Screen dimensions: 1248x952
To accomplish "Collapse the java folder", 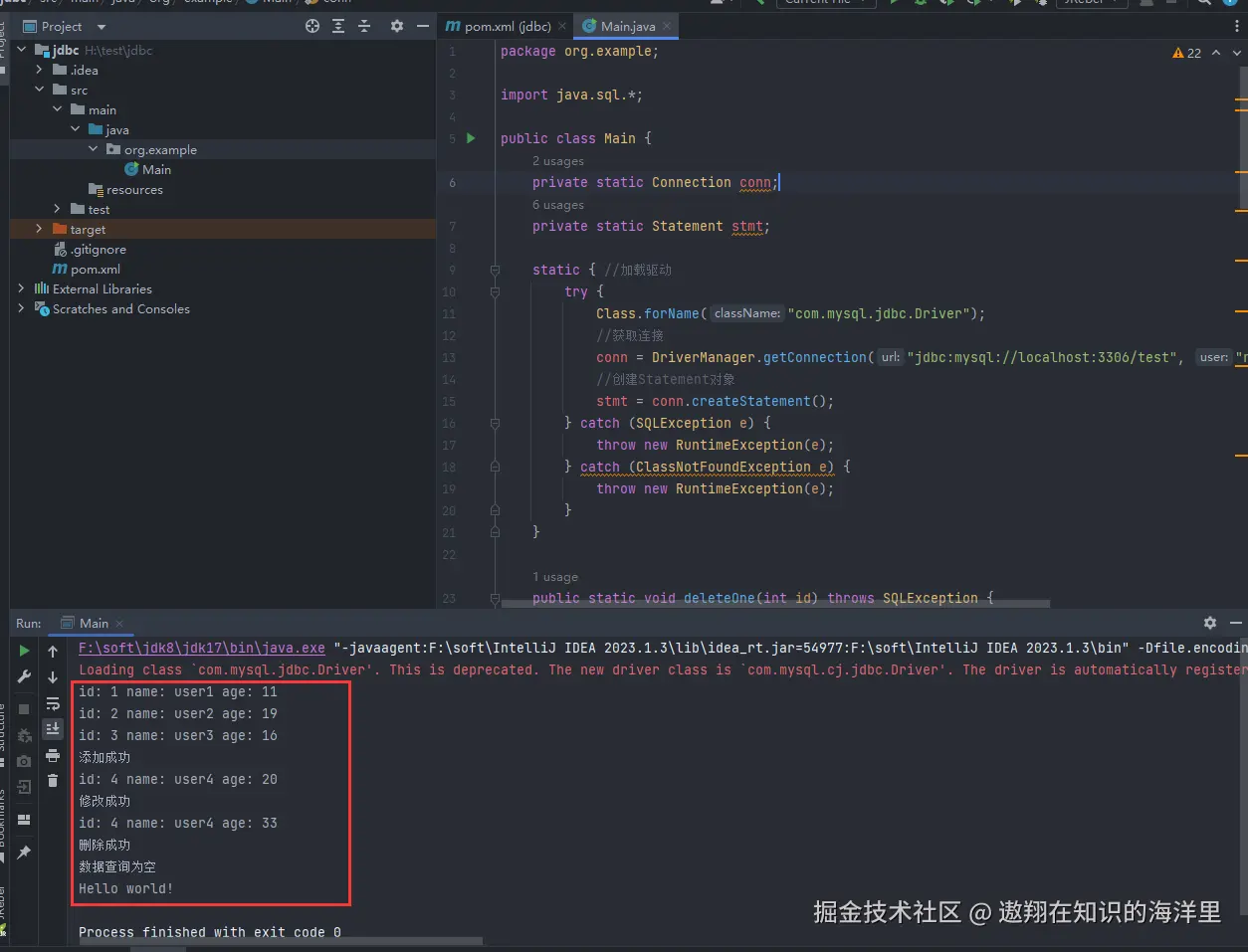I will coord(75,129).
